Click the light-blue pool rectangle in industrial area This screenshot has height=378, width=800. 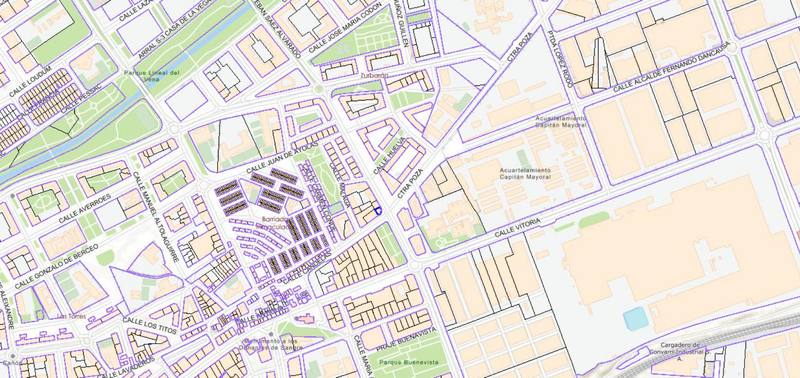(636, 318)
